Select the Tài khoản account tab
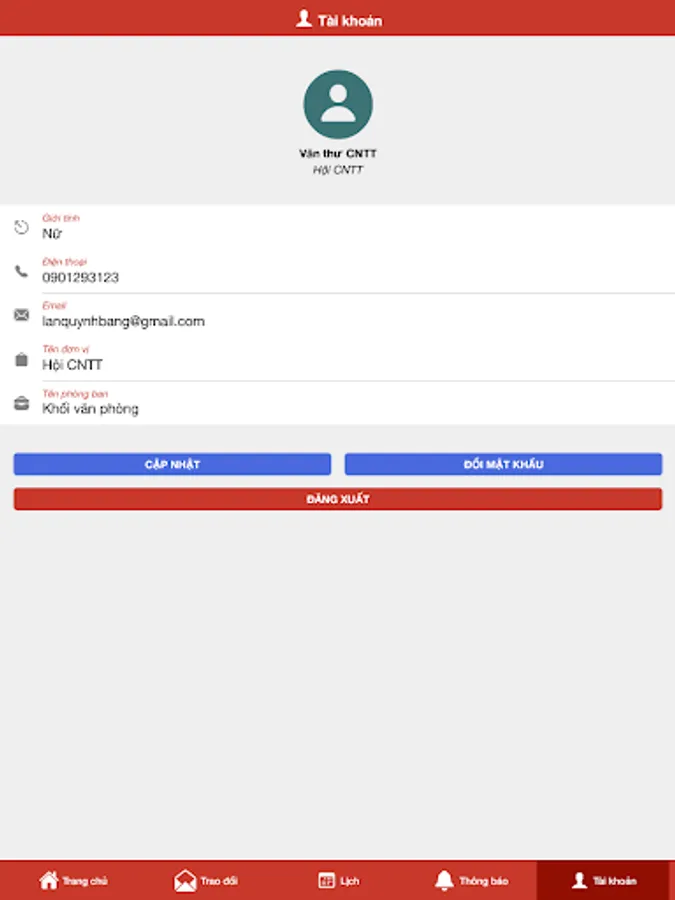This screenshot has height=900, width=675. coord(606,880)
